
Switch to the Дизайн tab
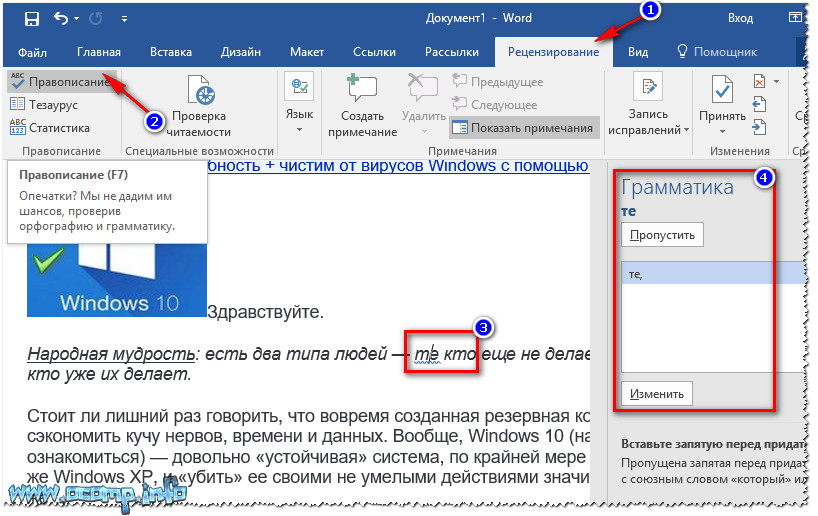(x=240, y=52)
